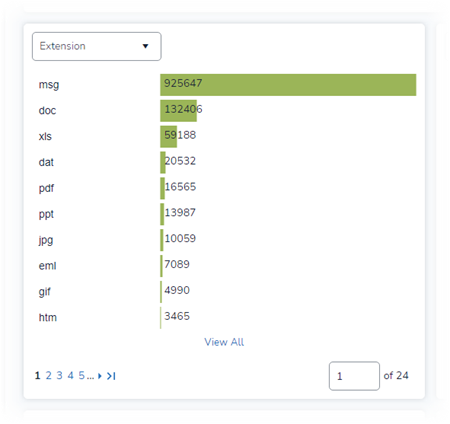Select the doc bar with 132406
The image size is (450, 424).
point(178,111)
